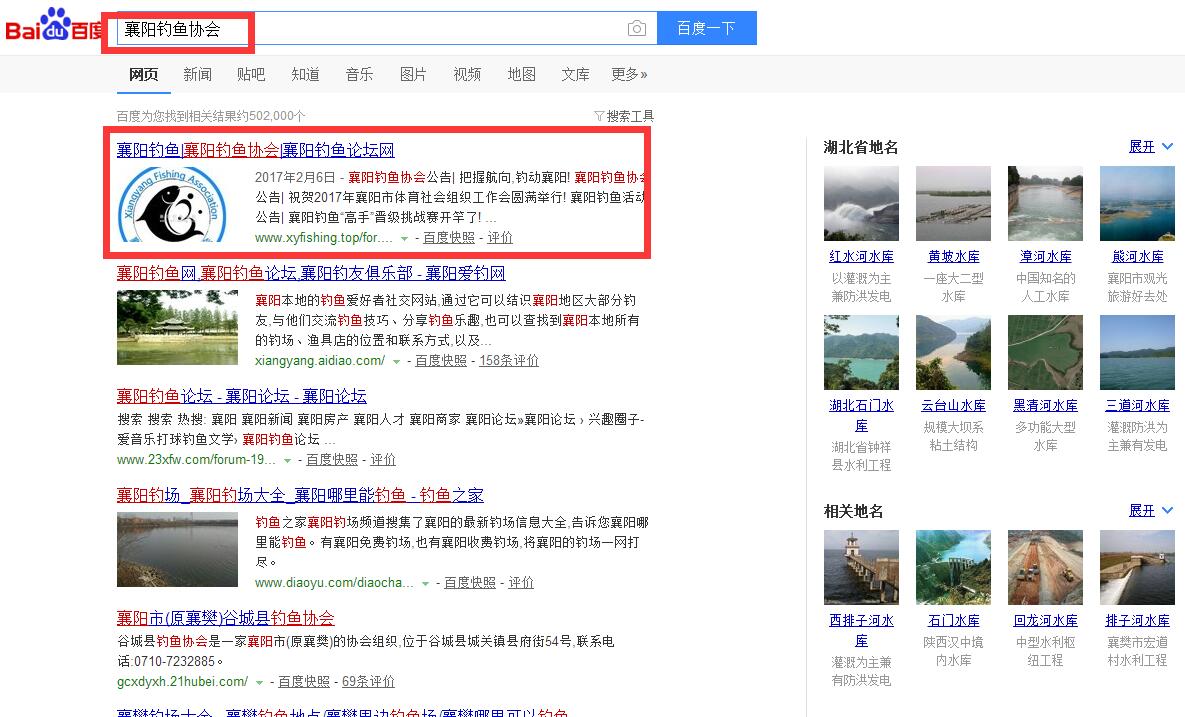
Task: Open the 湖北石门水库 photo
Action: point(862,353)
